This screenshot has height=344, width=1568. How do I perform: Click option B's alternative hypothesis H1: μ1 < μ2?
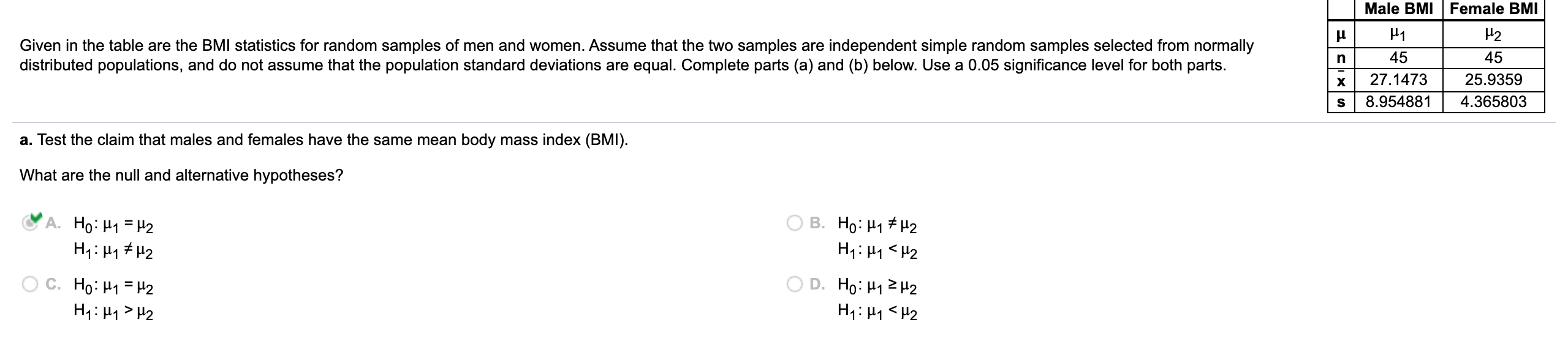point(877,251)
